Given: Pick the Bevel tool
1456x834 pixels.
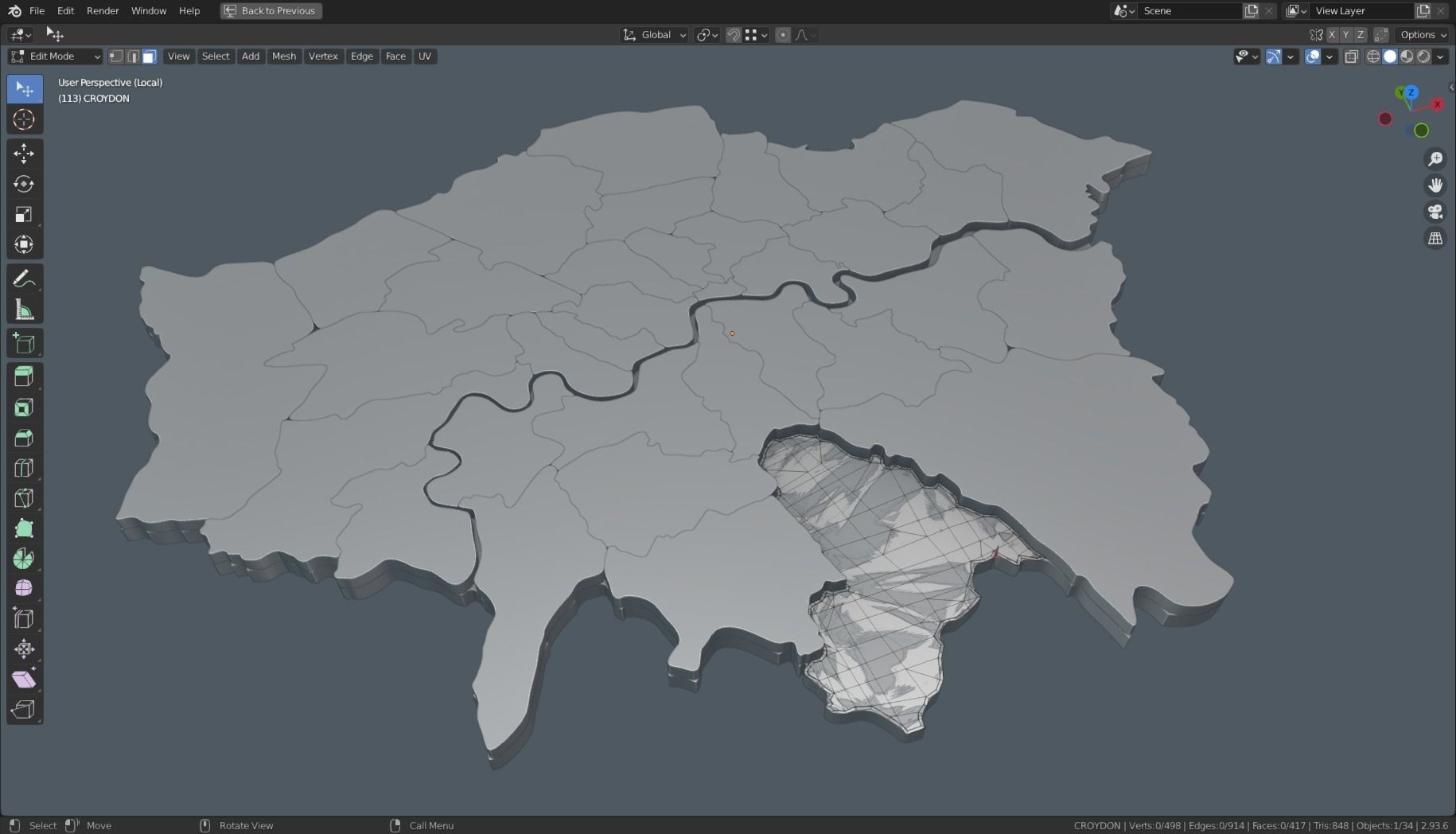Looking at the screenshot, I should pyautogui.click(x=25, y=438).
